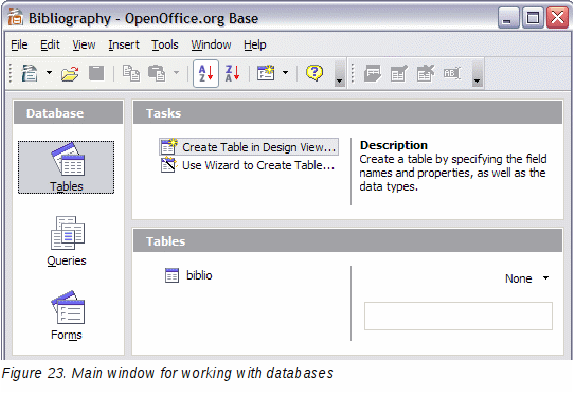Click the New database document icon
The height and width of the screenshot is (393, 573).
[29, 73]
